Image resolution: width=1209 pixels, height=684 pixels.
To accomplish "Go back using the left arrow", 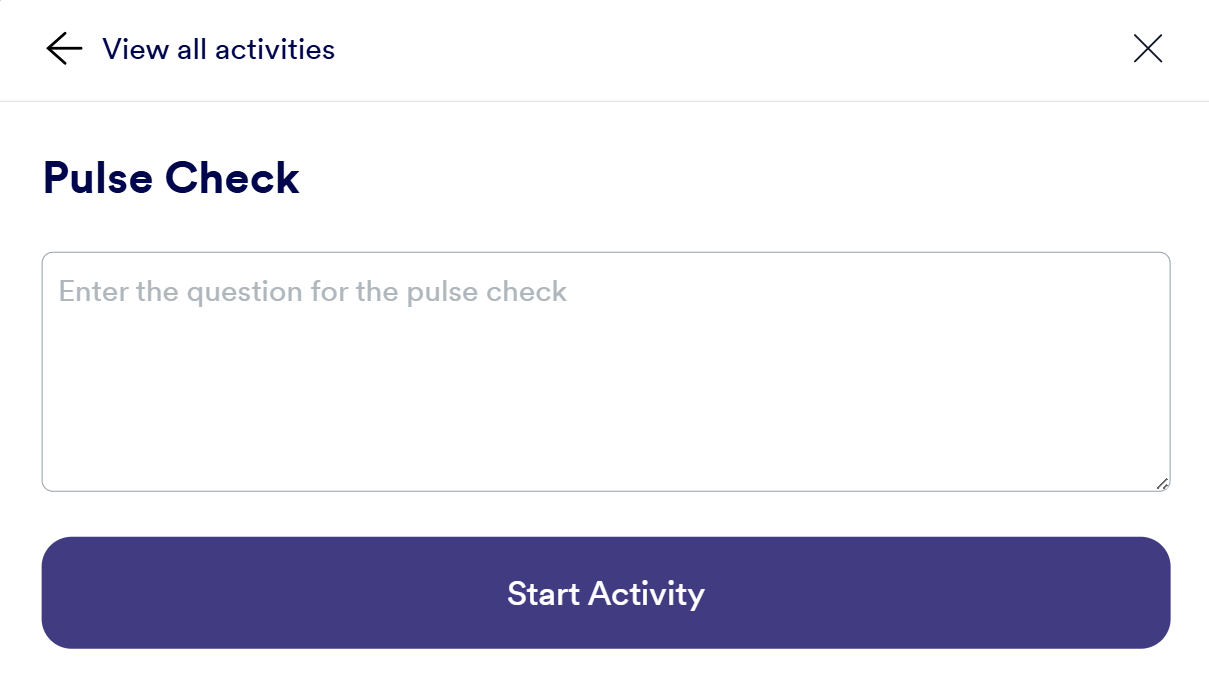I will [64, 49].
